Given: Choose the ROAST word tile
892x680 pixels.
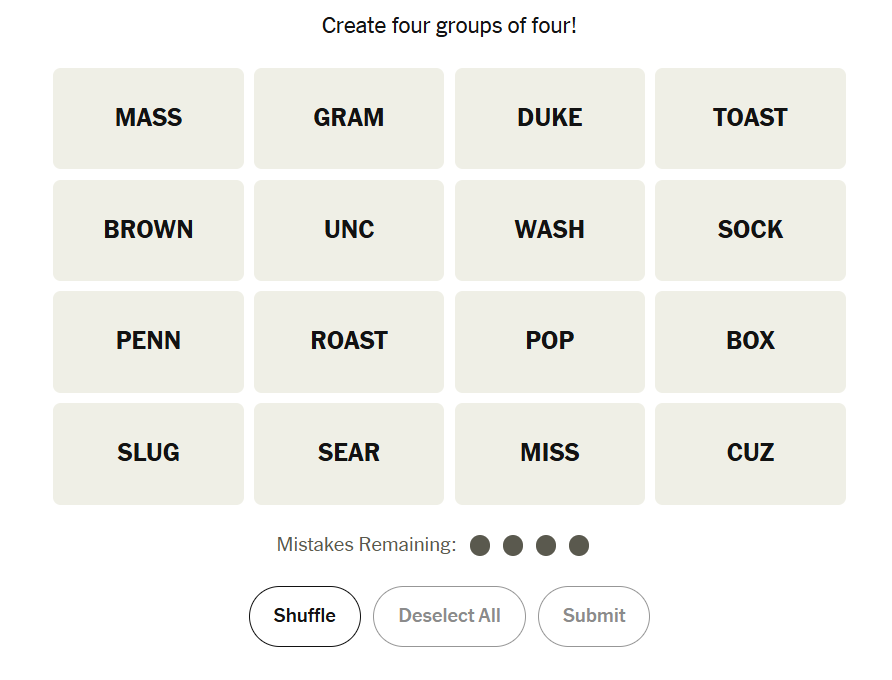Looking at the screenshot, I should tap(349, 341).
